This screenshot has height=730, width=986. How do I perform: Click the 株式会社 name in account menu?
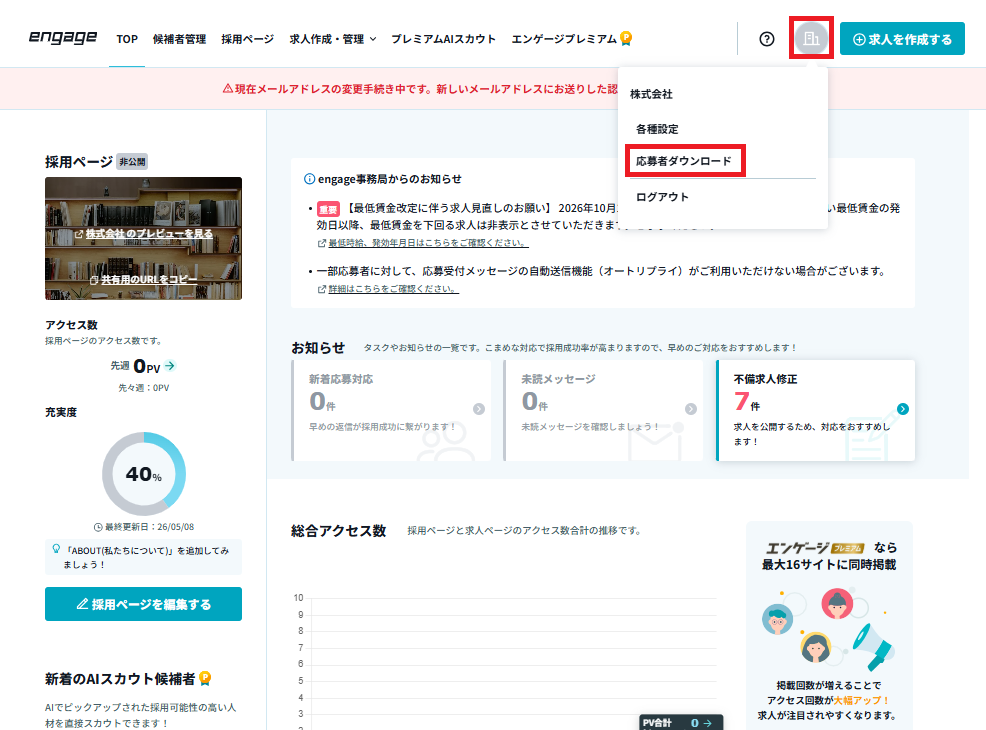651,94
